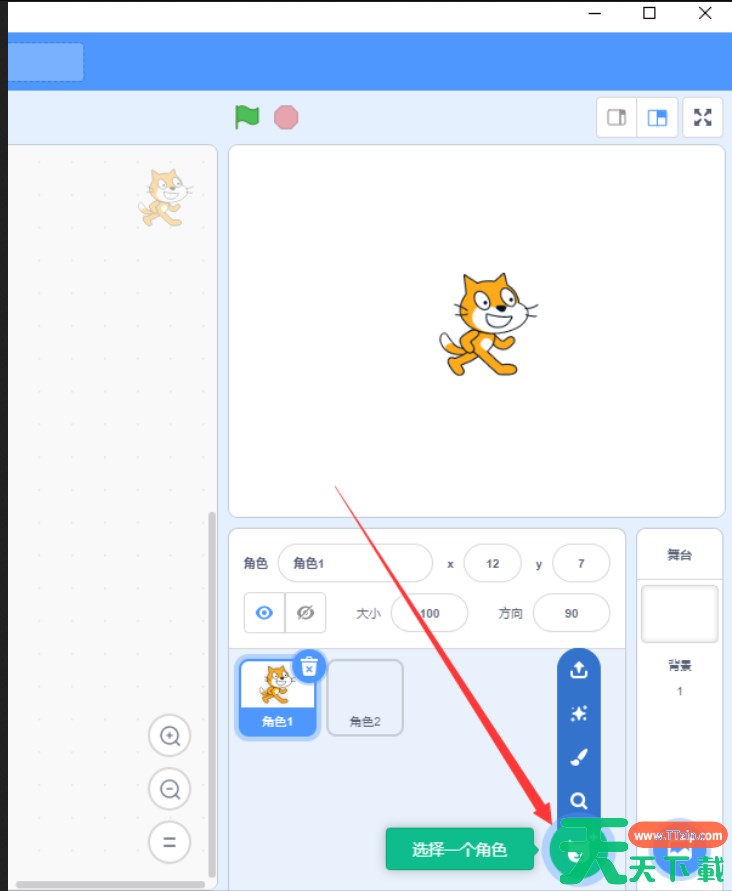Zoom in on the code workspace
Viewport: 732px width, 891px height.
tap(170, 737)
